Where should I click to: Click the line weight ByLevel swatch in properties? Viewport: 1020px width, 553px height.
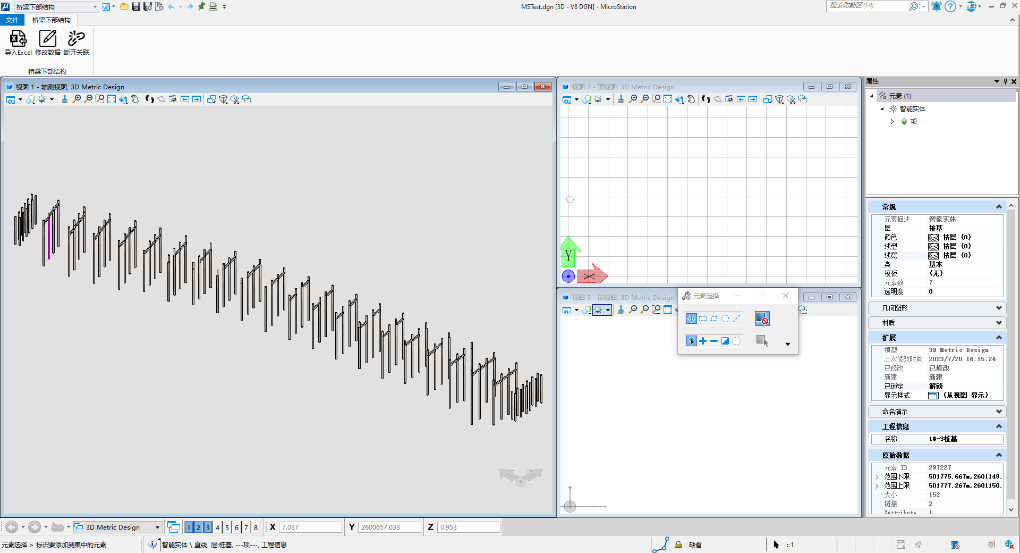tap(933, 256)
